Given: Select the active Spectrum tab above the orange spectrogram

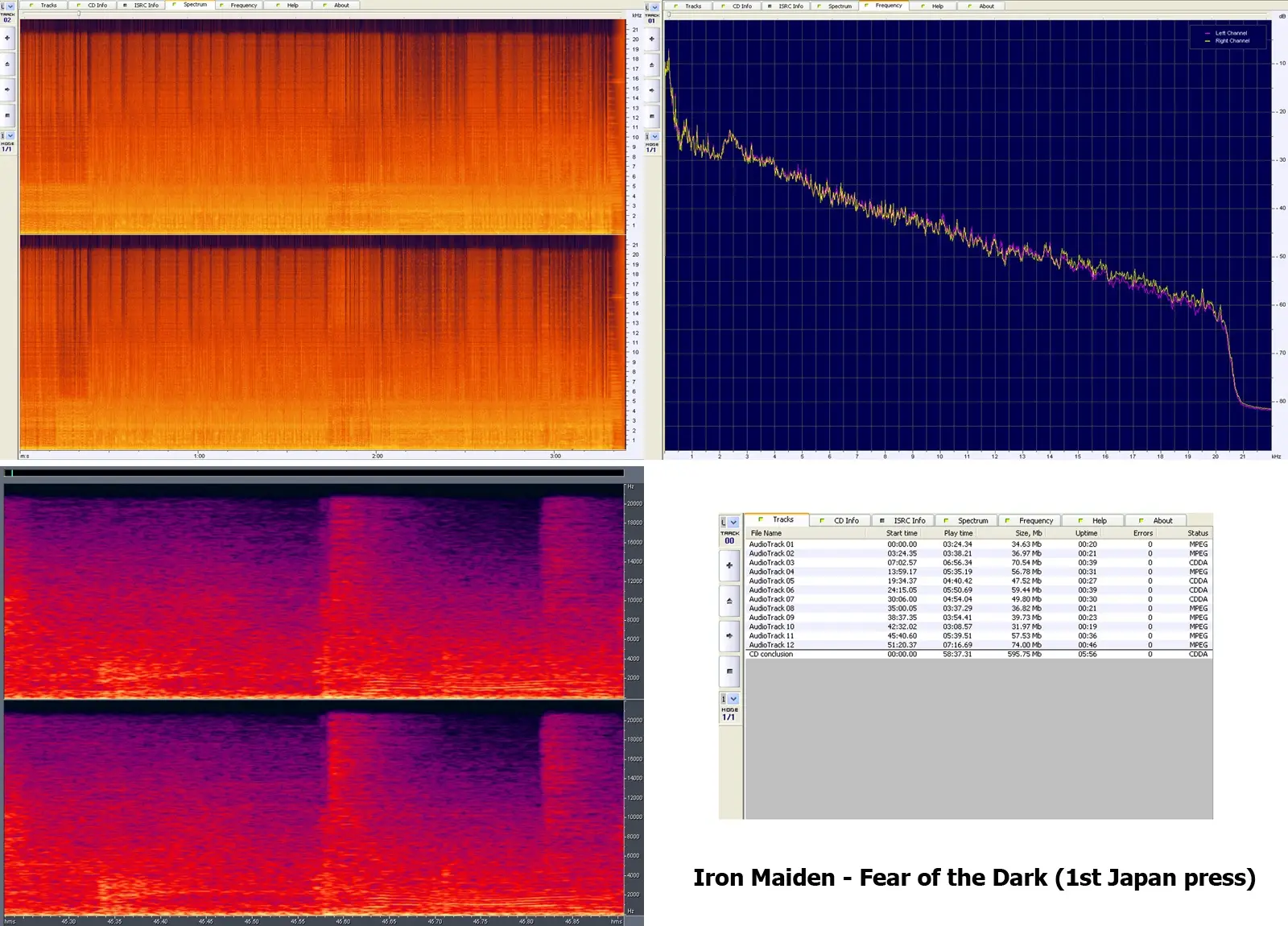Looking at the screenshot, I should point(190,5).
